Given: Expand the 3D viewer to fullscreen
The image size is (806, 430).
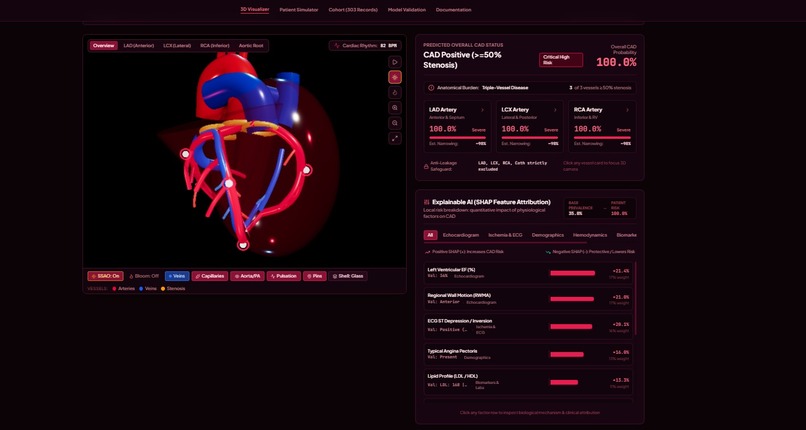Looking at the screenshot, I should (395, 138).
